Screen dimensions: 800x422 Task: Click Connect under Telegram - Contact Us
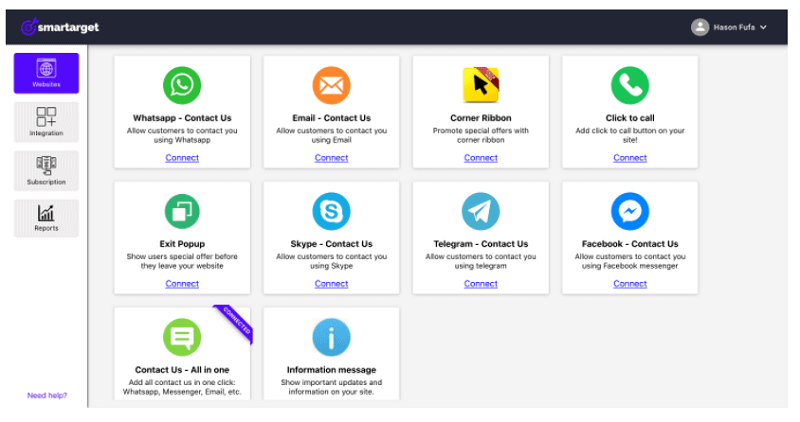(x=480, y=284)
